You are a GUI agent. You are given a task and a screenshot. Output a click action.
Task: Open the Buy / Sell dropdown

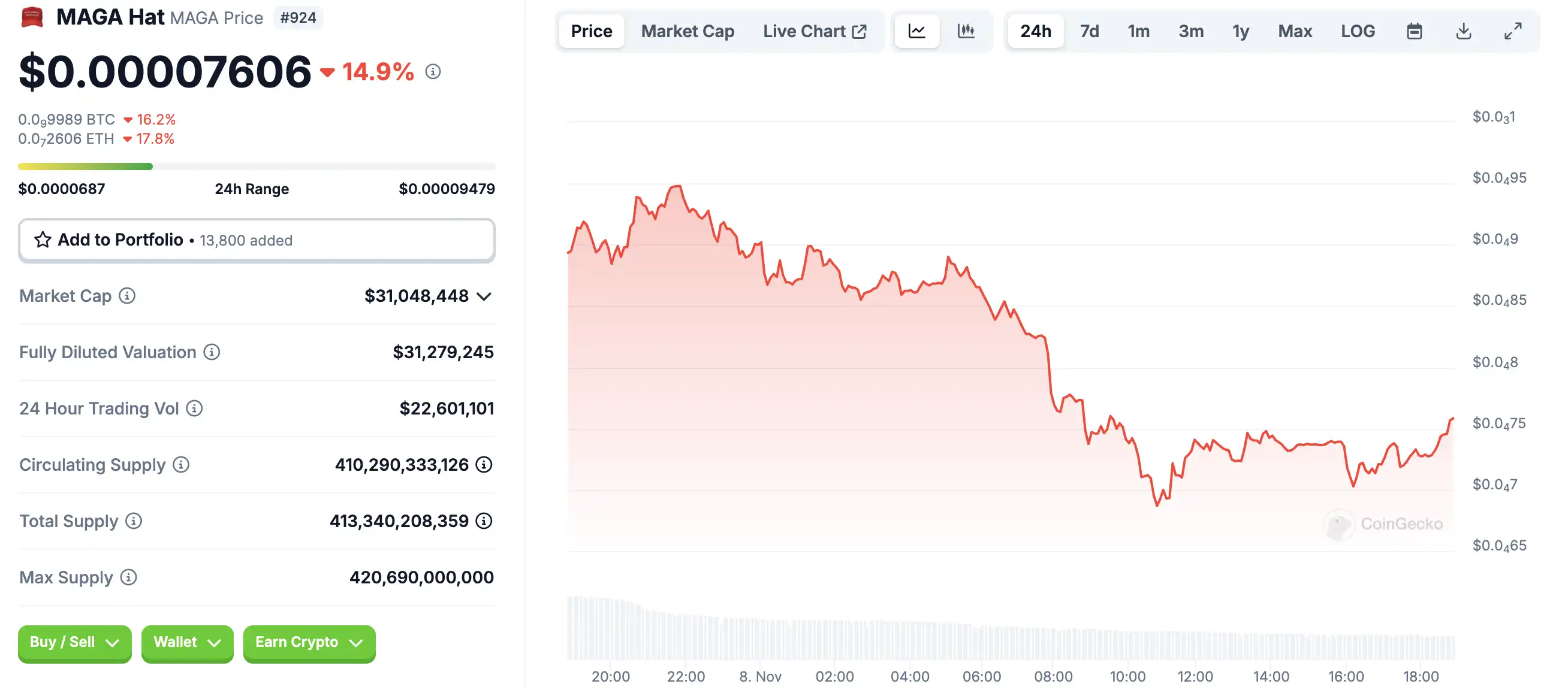(x=74, y=643)
